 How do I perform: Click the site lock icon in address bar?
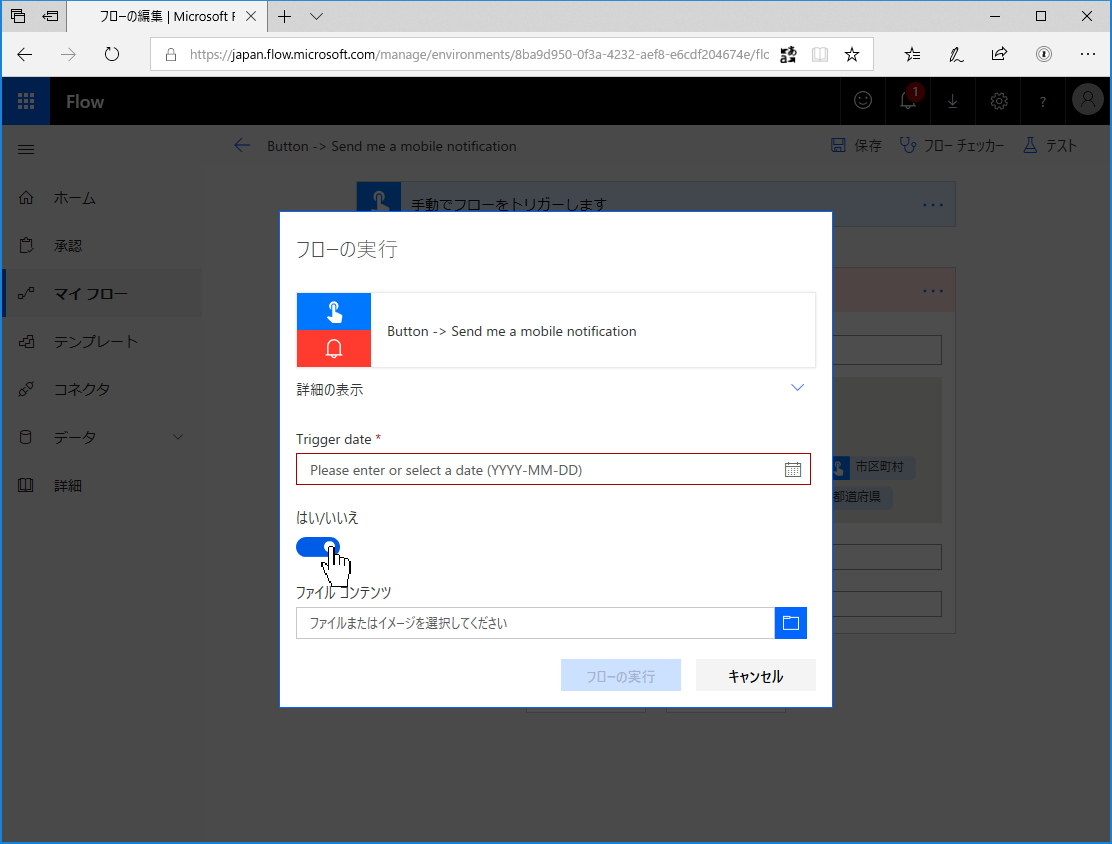tap(171, 55)
